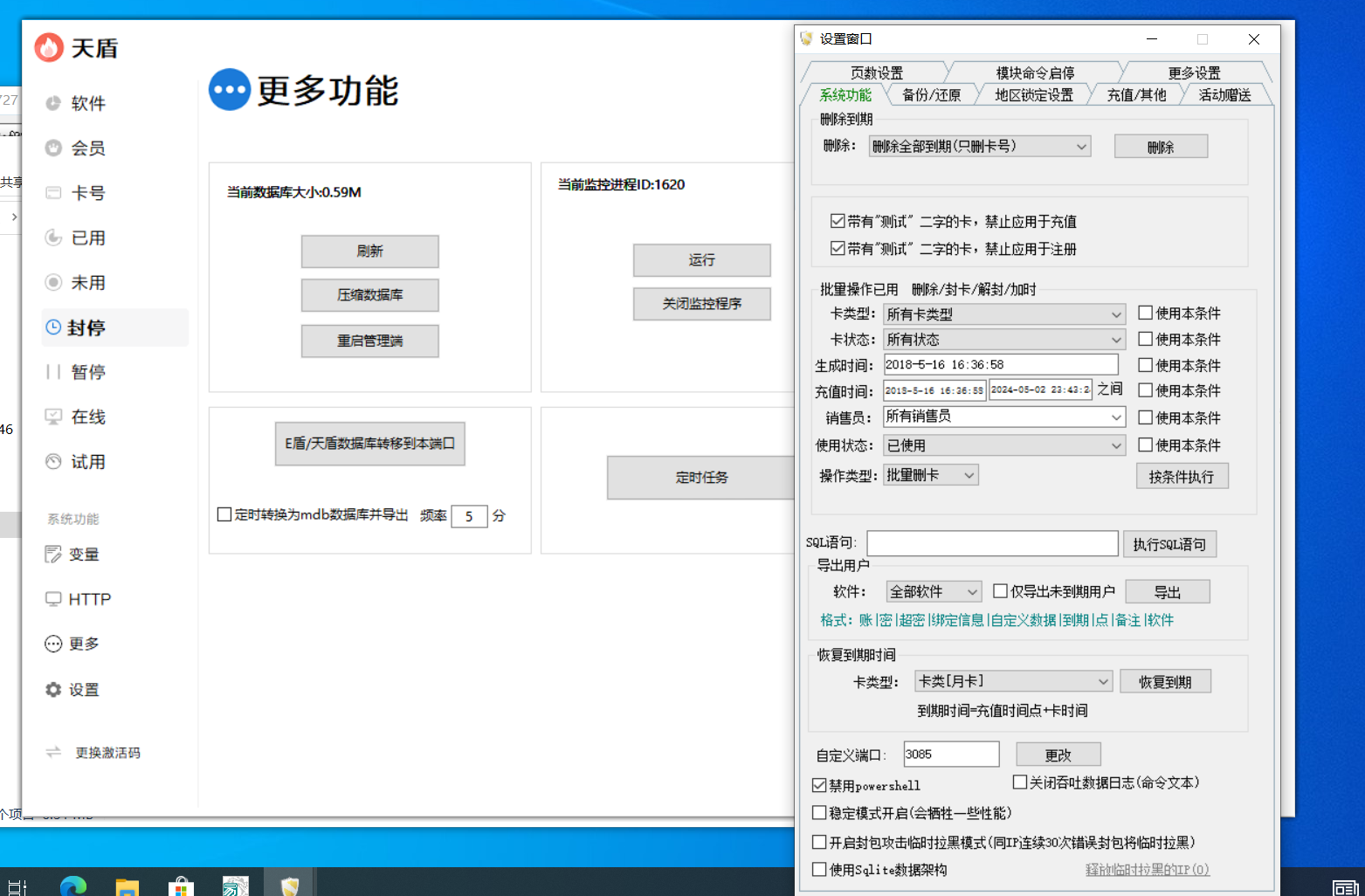Open Task View on the taskbar

(17, 887)
